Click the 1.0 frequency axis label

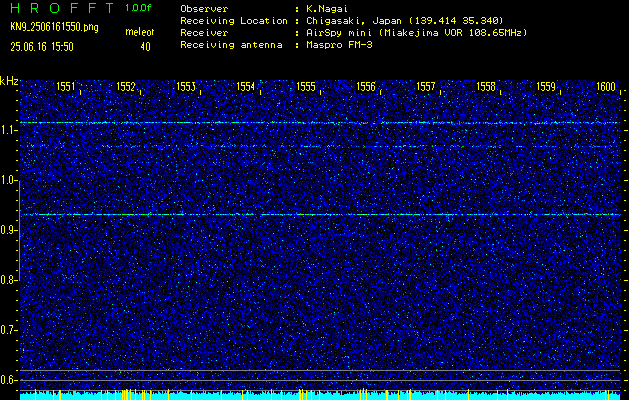pos(9,180)
